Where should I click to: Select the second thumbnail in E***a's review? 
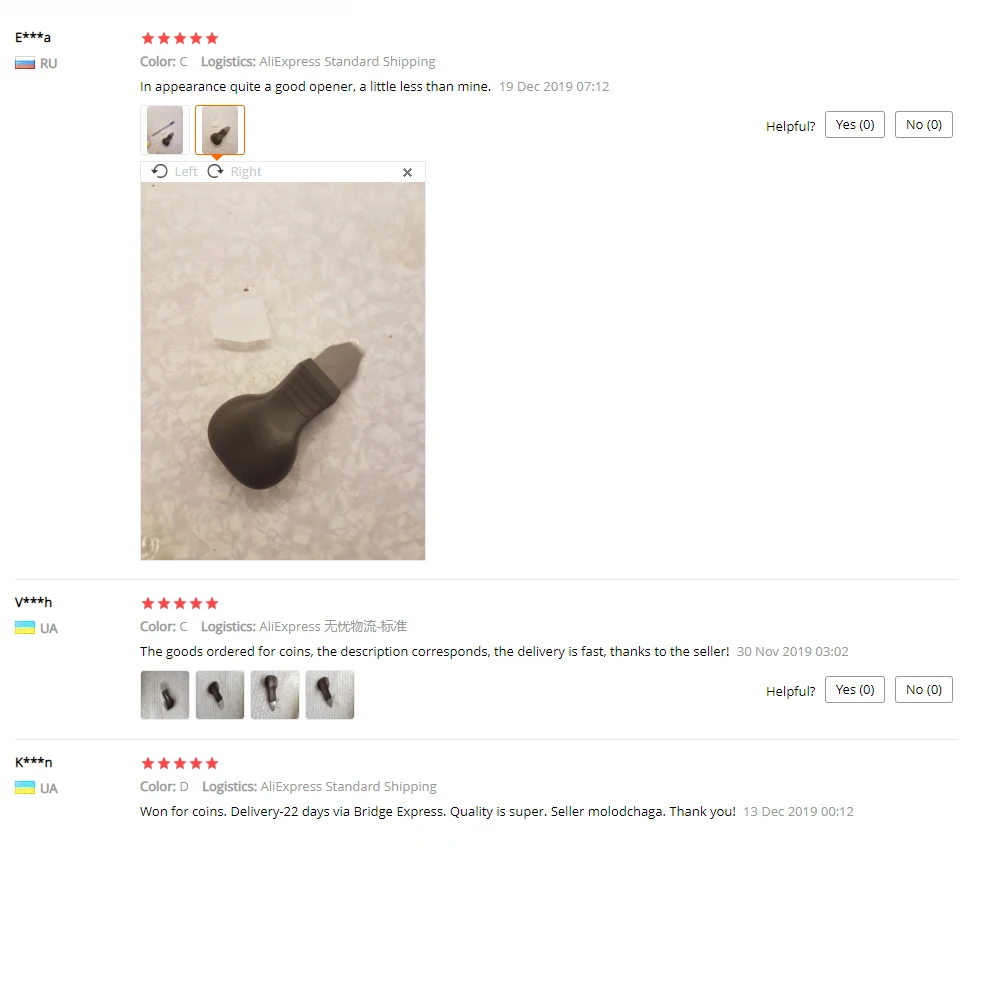pos(220,130)
